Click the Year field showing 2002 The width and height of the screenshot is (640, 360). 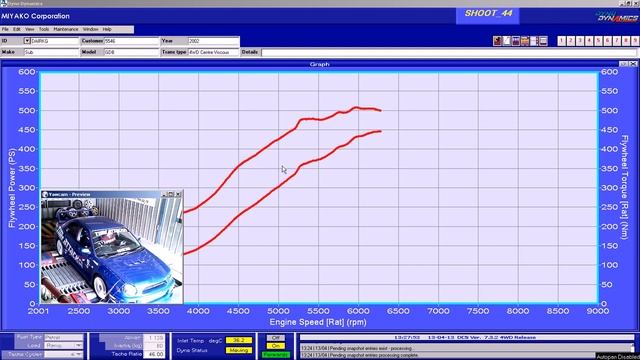[x=213, y=41]
